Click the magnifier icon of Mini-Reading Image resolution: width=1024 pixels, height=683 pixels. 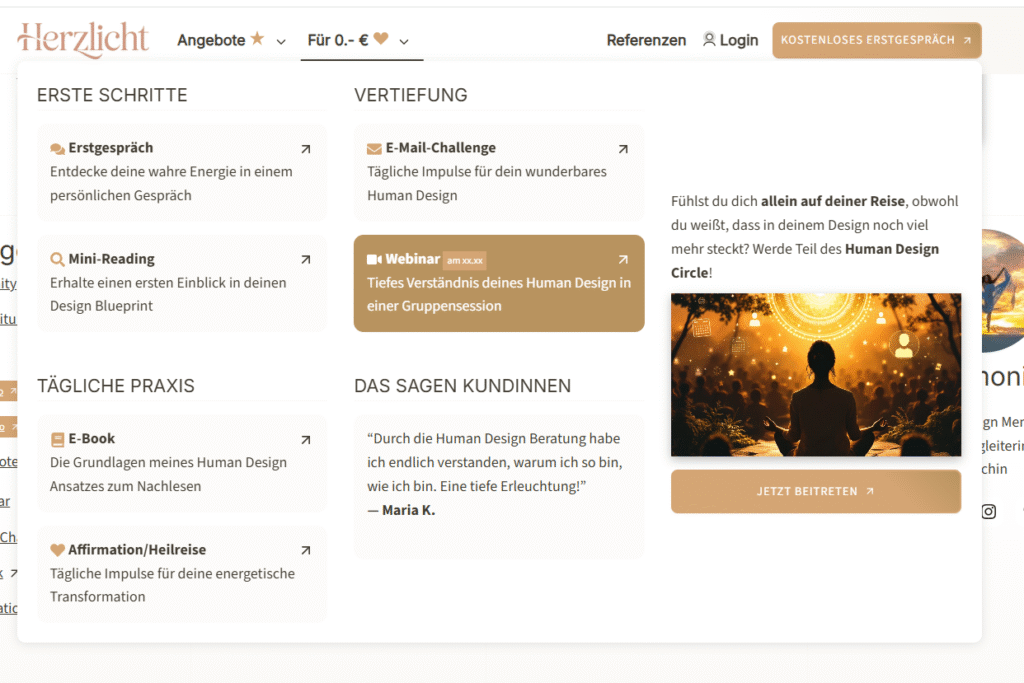click(x=57, y=259)
